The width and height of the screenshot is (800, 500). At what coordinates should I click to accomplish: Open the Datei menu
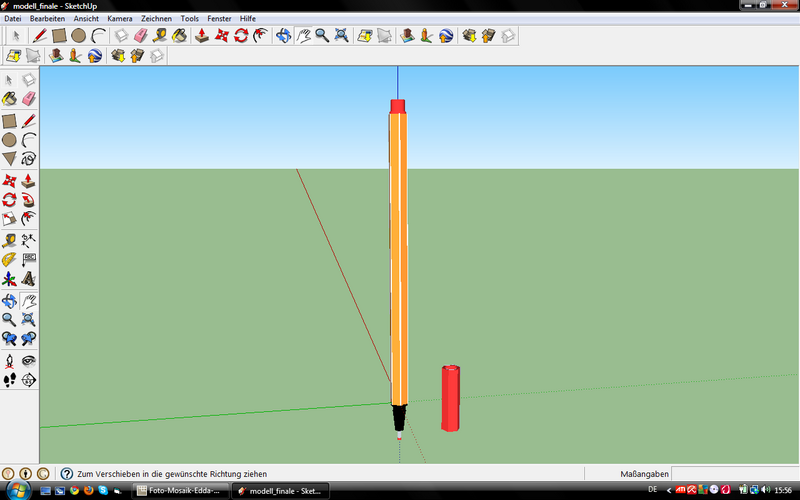click(14, 18)
